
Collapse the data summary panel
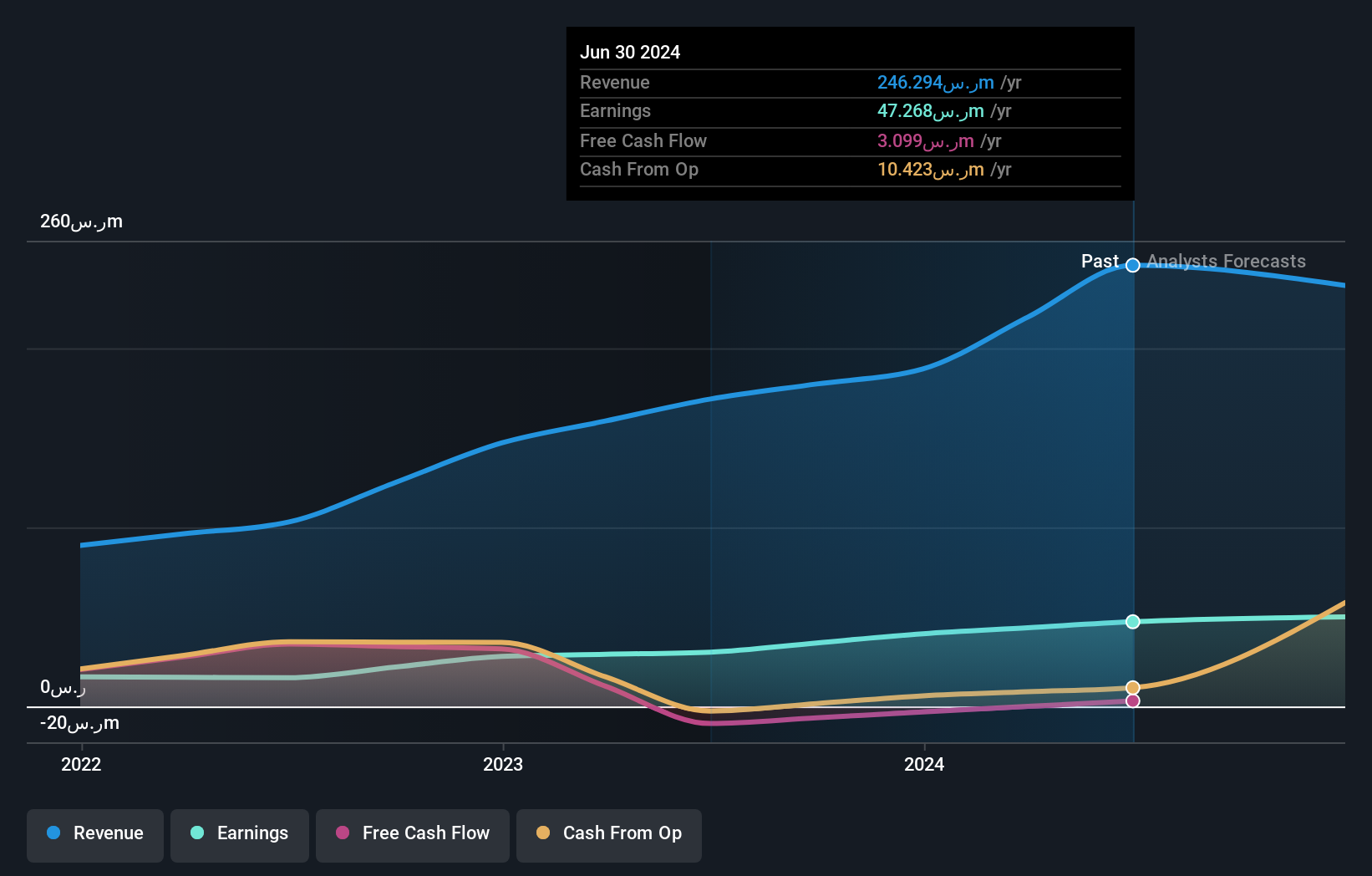click(849, 113)
